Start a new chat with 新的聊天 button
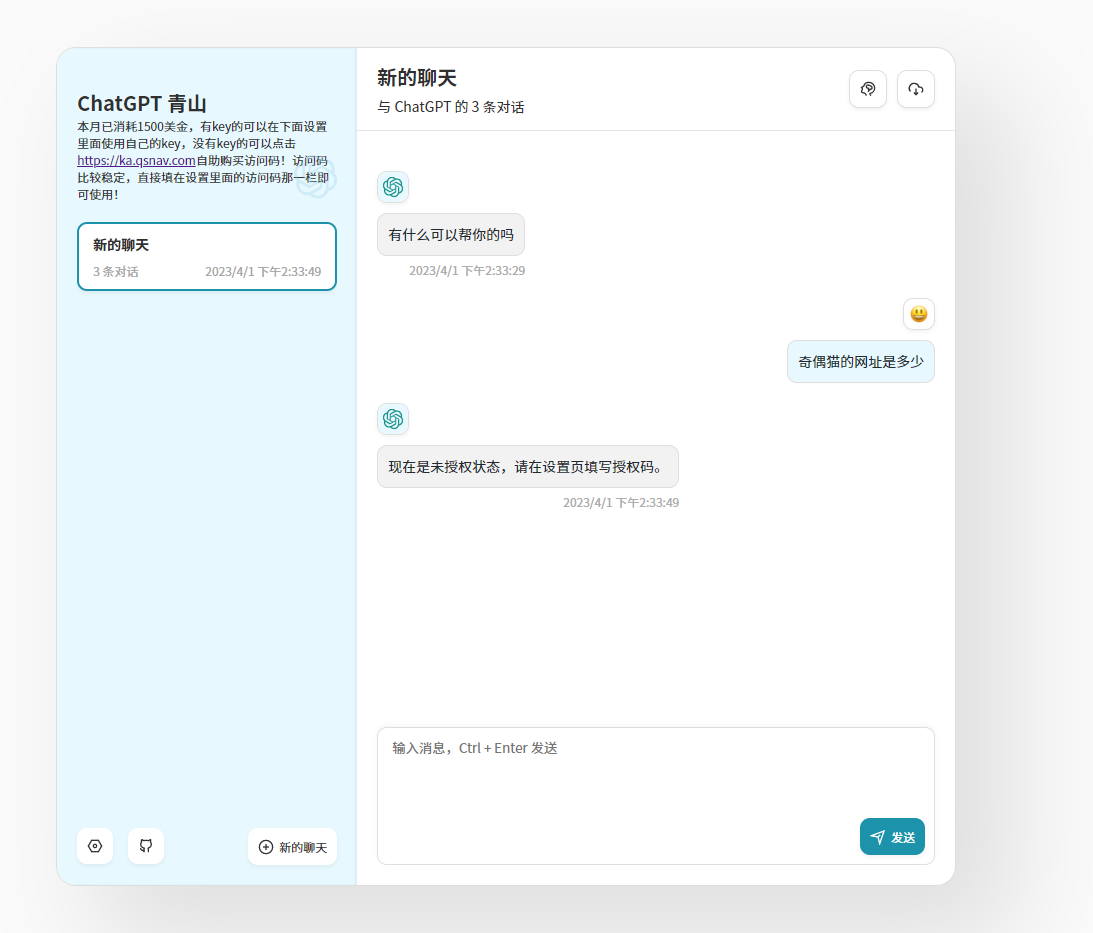The width and height of the screenshot is (1093, 933). (x=293, y=847)
